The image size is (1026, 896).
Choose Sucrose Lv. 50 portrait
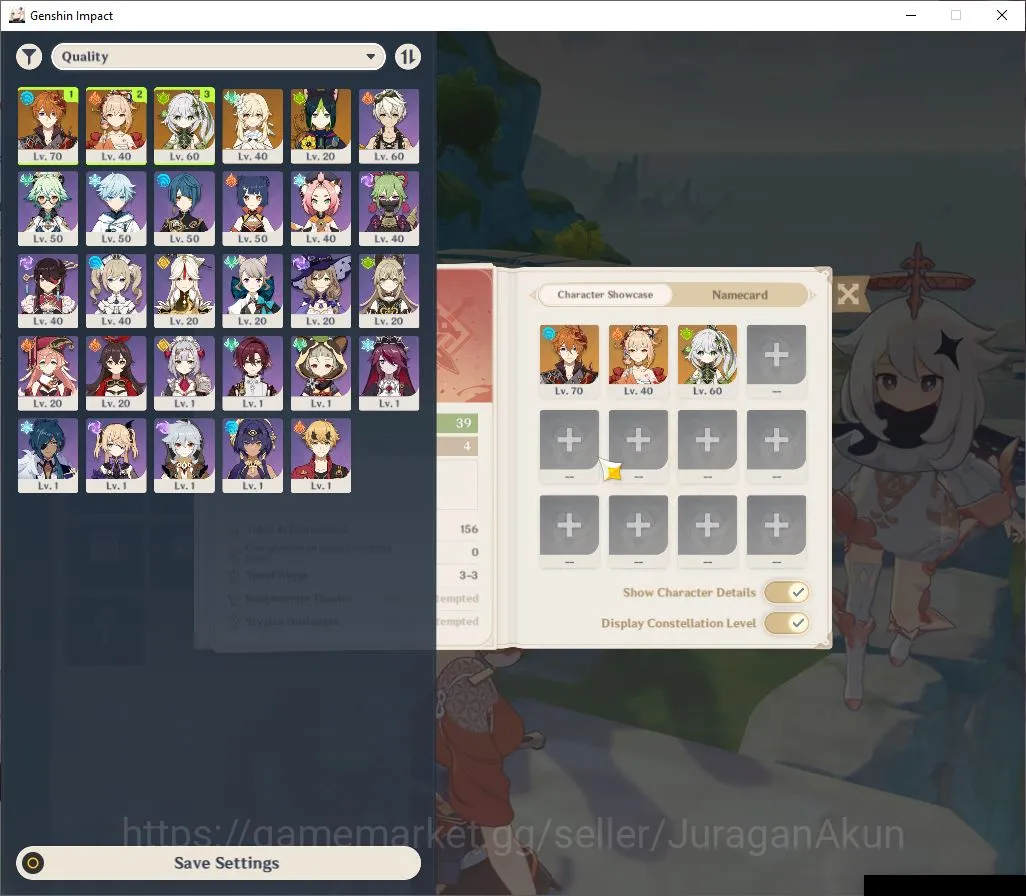point(48,208)
